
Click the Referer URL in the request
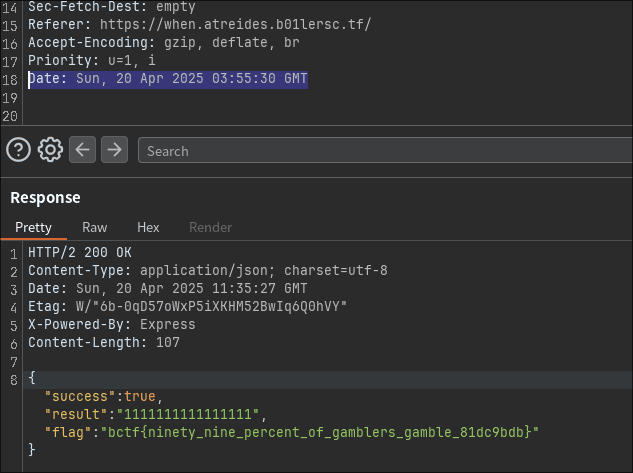pos(237,25)
